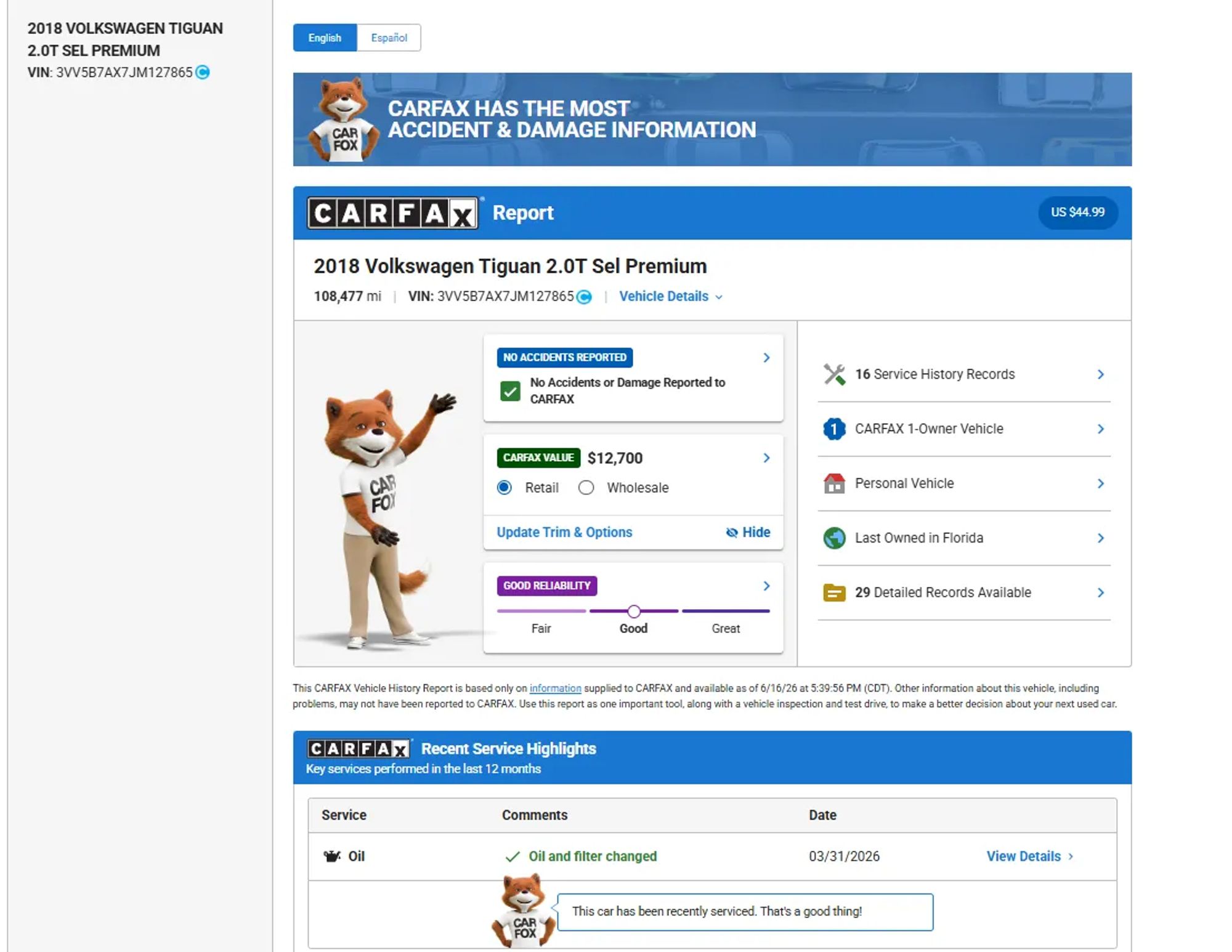Viewport: 1232px width, 952px height.
Task: Click the Service column header
Action: click(344, 815)
